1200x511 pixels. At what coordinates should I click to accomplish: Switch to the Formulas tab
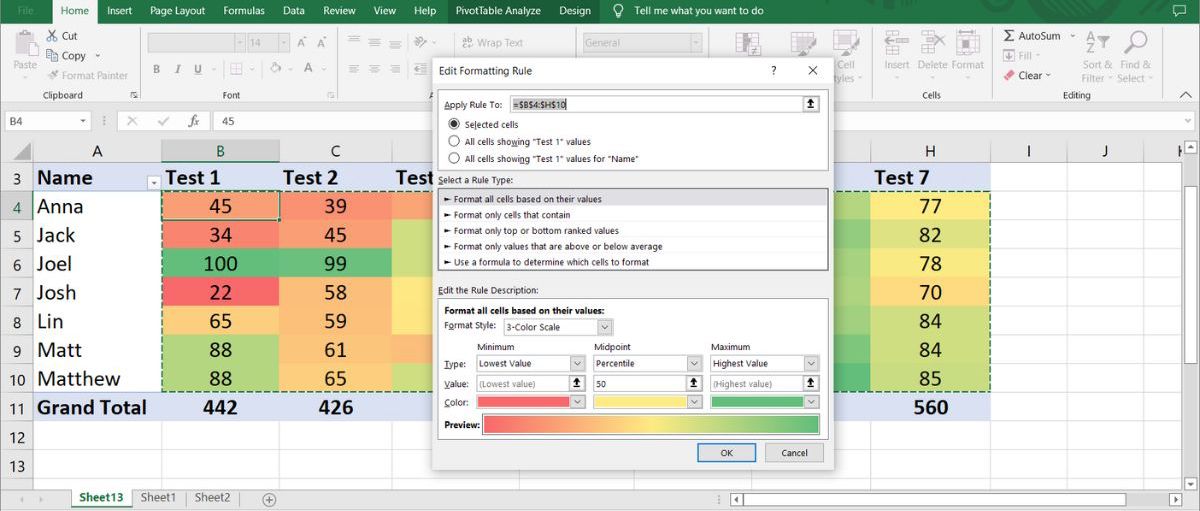(x=243, y=11)
